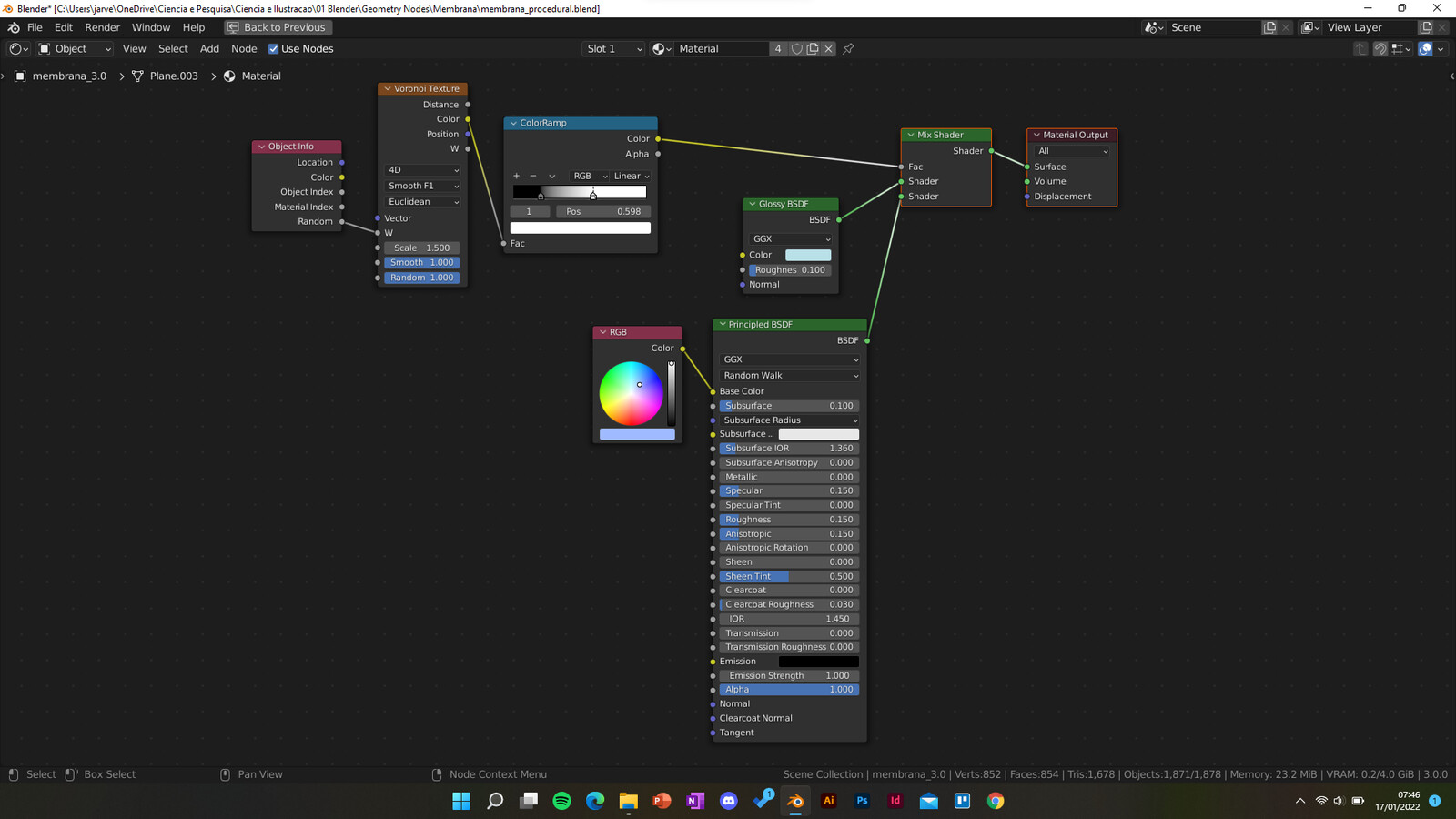Open the Node menu in editor header
The width and height of the screenshot is (1456, 819).
pyautogui.click(x=244, y=49)
